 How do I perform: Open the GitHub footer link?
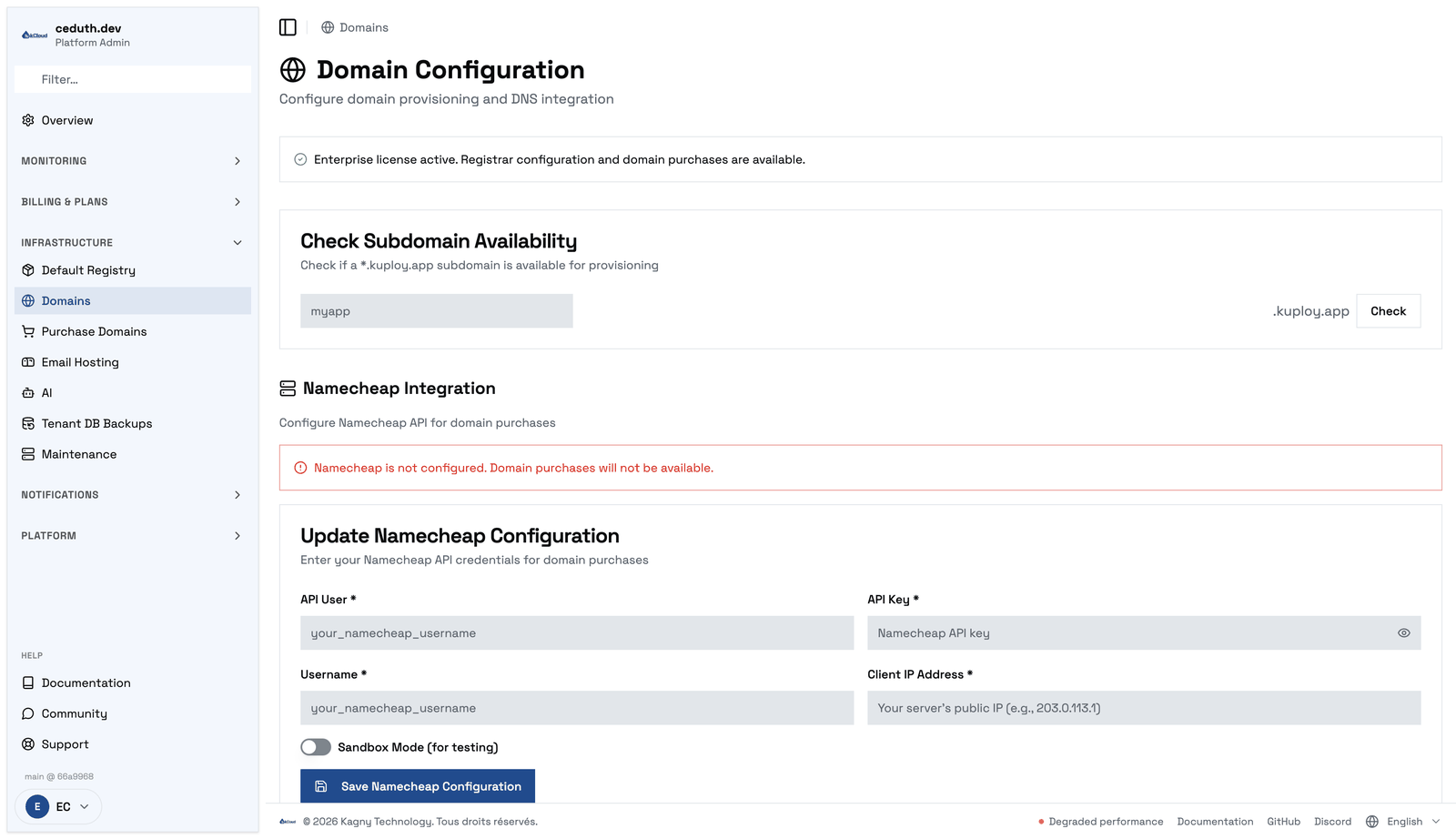(x=1283, y=822)
